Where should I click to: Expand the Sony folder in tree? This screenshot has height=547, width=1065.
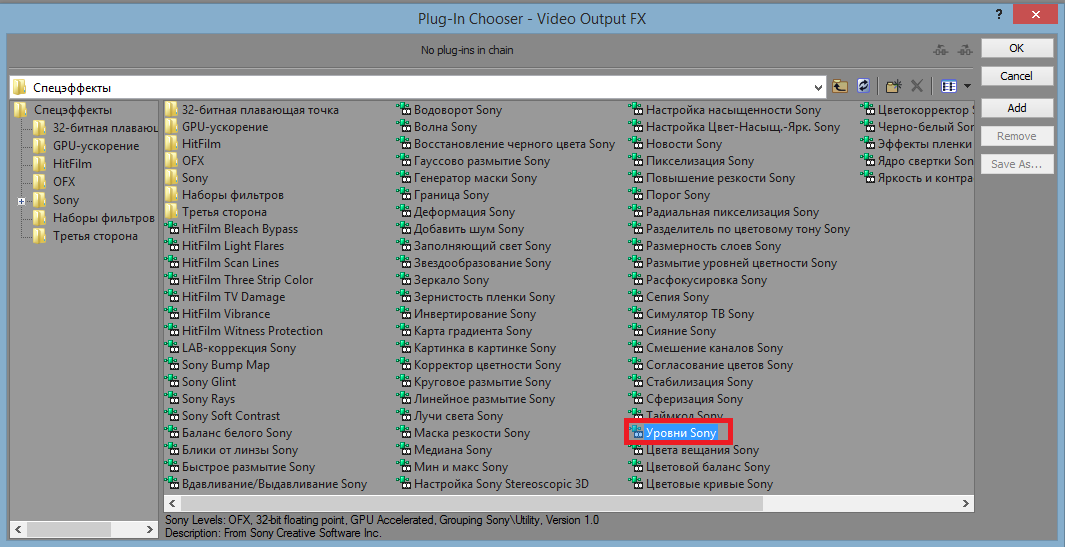coord(21,201)
